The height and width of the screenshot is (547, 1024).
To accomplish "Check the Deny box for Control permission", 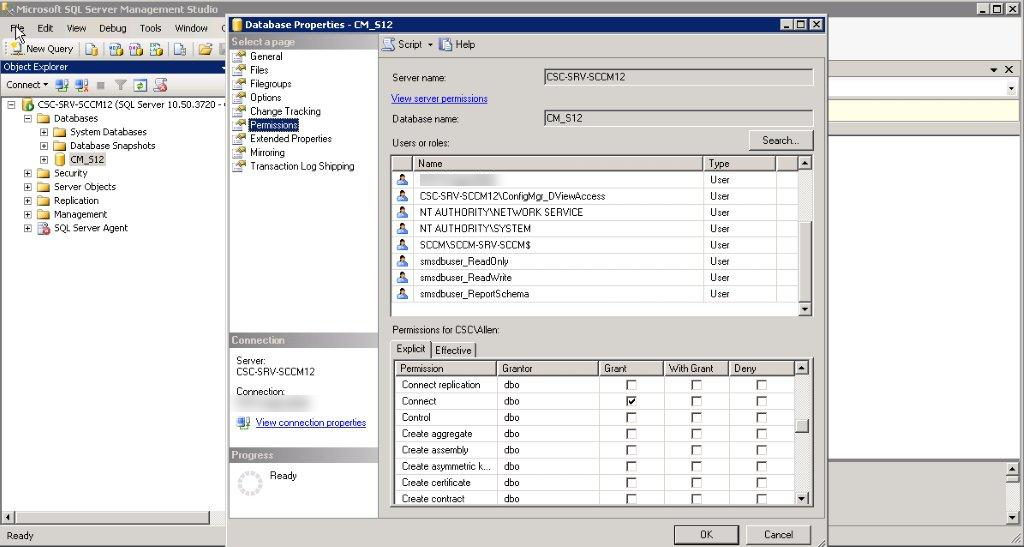I will click(x=761, y=417).
